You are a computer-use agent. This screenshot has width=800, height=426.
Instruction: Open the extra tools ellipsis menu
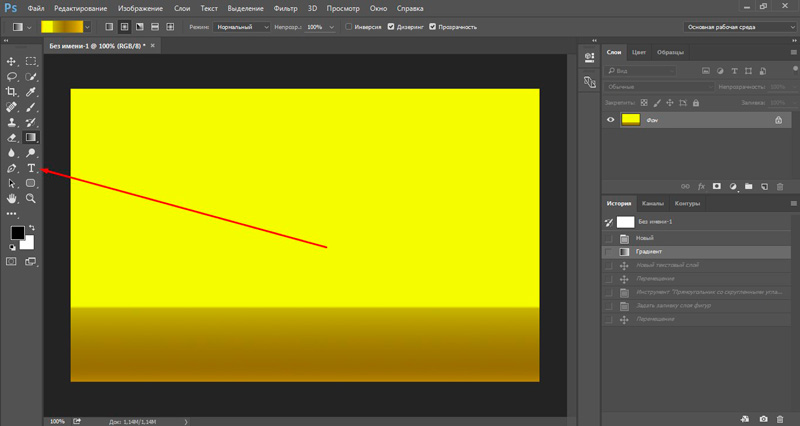[x=11, y=214]
